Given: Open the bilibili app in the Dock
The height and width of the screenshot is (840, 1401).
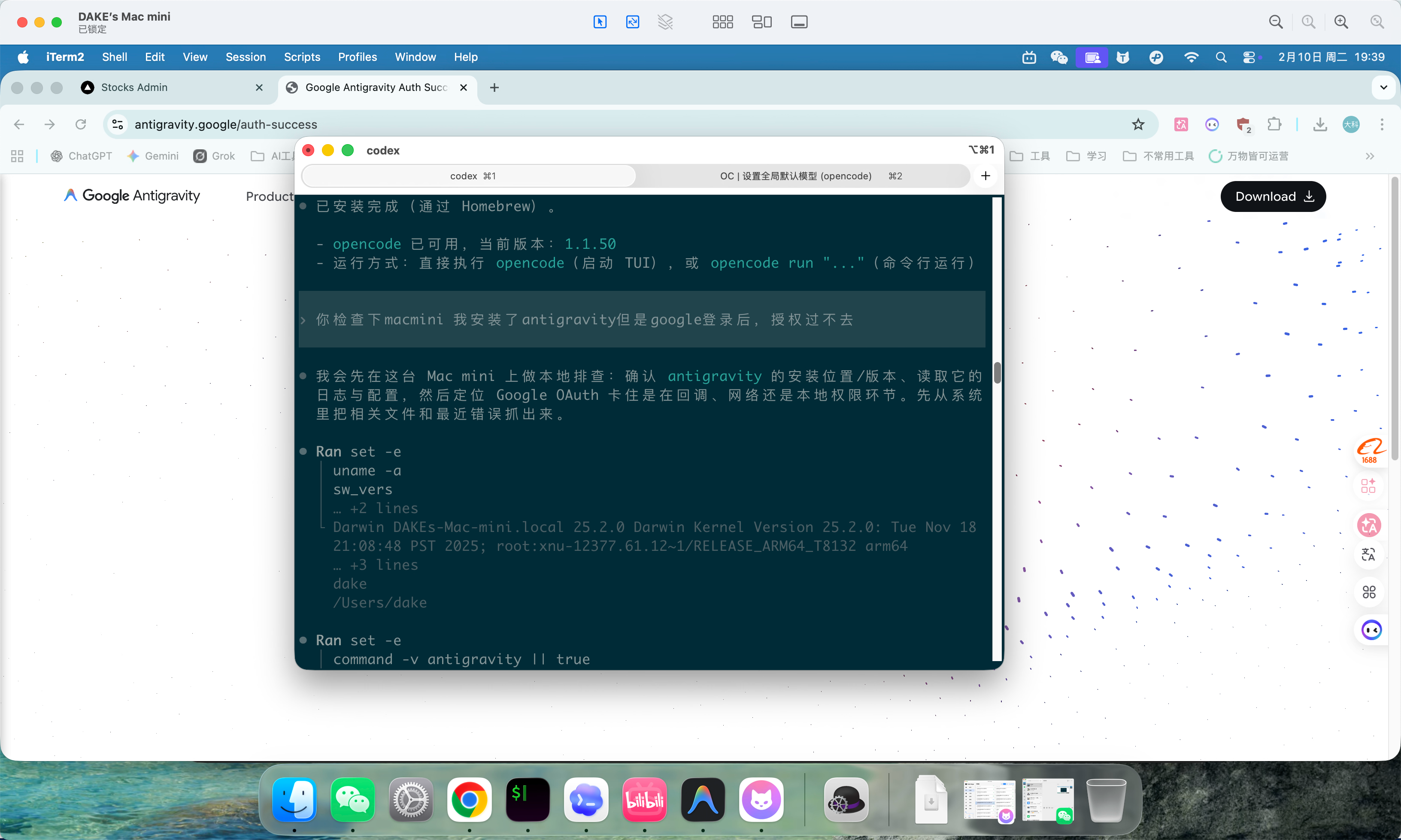Looking at the screenshot, I should tap(644, 800).
